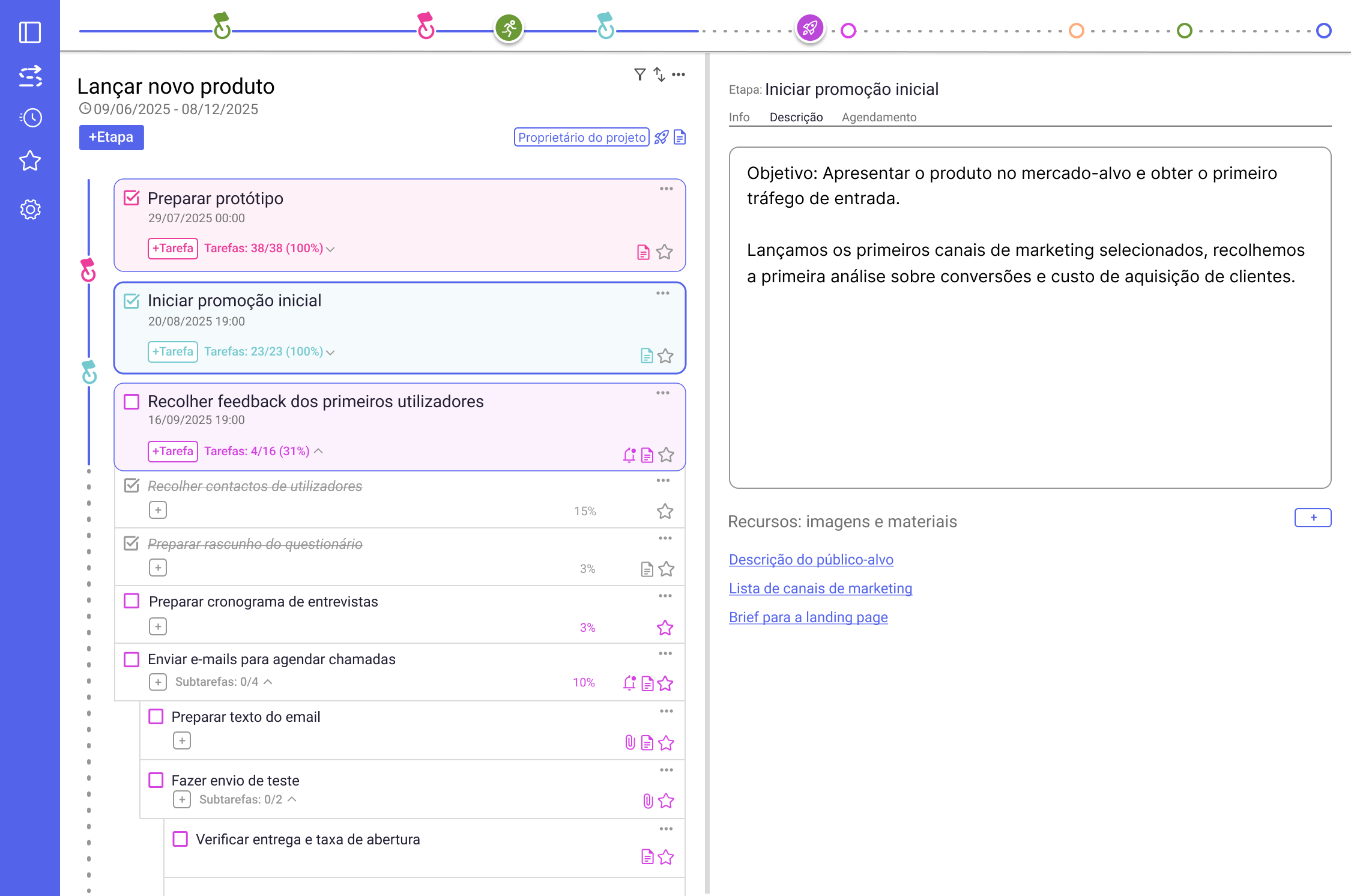1351x896 pixels.
Task: Collapse Subtarefas 0/4 under Enviar e-mails
Action: pos(268,682)
